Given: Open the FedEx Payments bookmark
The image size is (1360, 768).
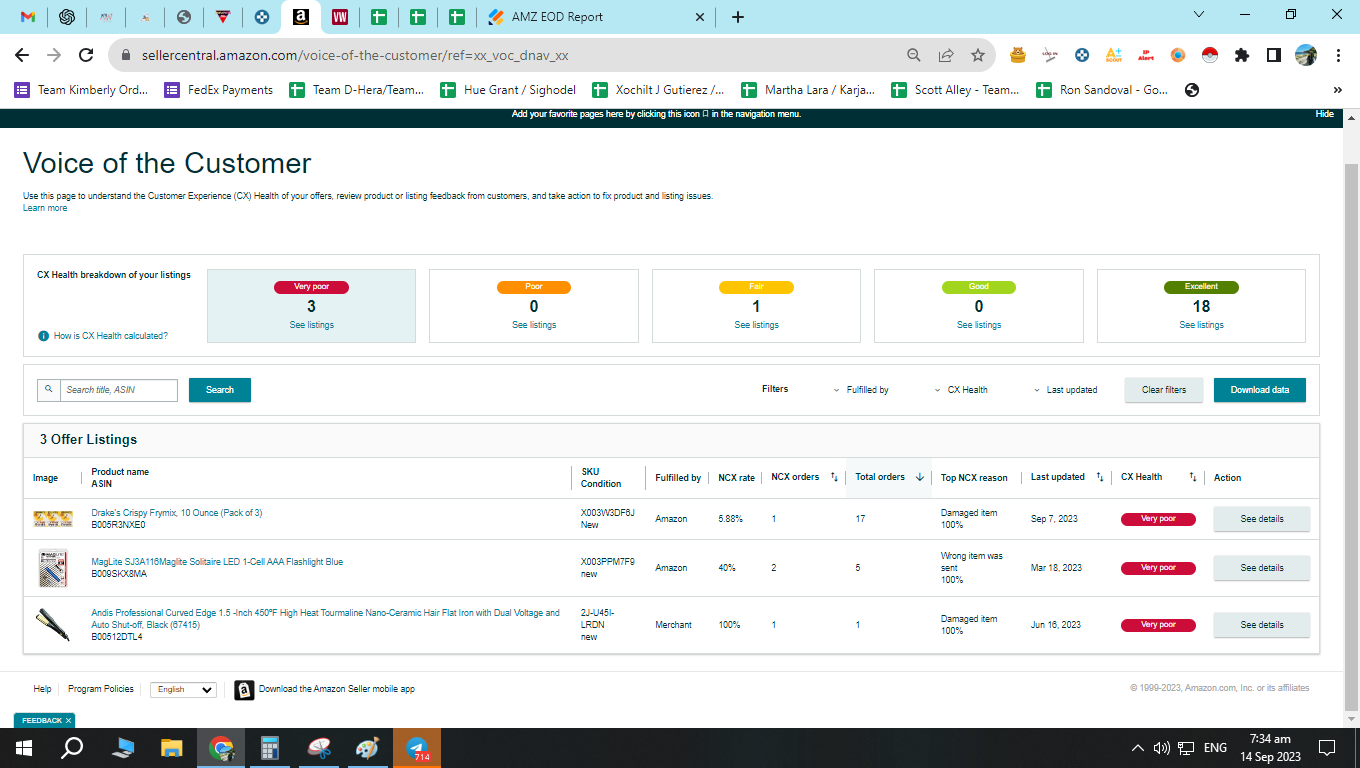Looking at the screenshot, I should click(219, 90).
